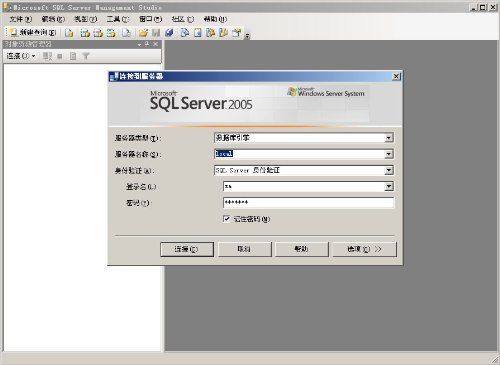This screenshot has height=365, width=500.
Task: Open the Tools (工具) menu
Action: coord(118,19)
